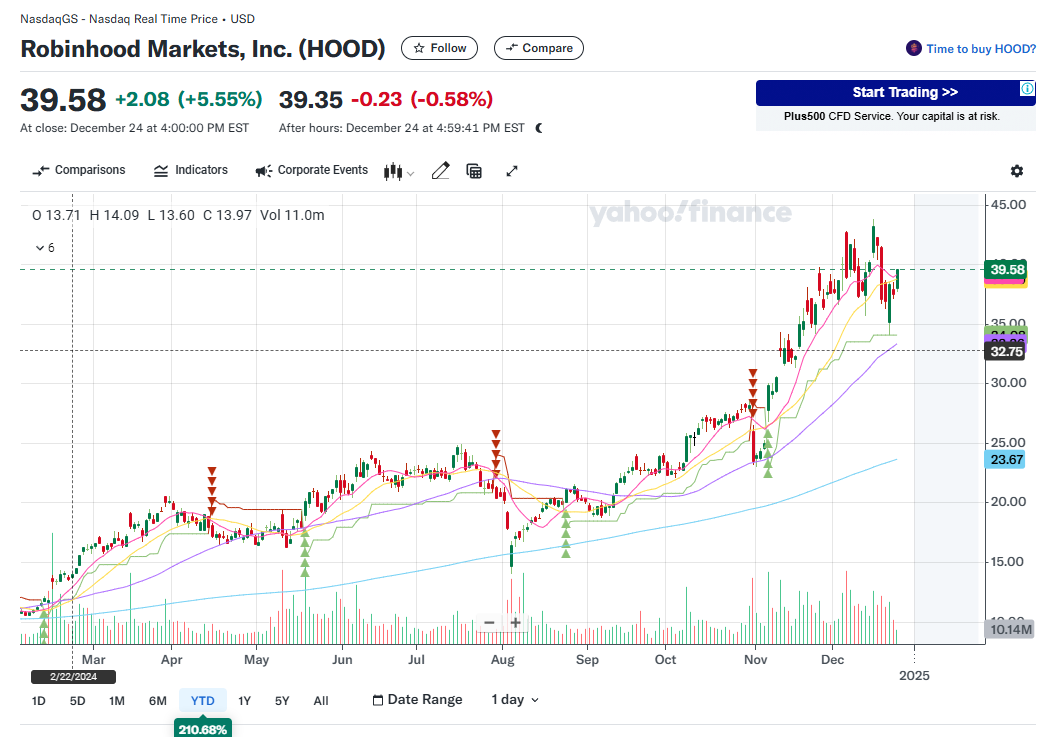Zoom out the chart with minus

(x=489, y=623)
